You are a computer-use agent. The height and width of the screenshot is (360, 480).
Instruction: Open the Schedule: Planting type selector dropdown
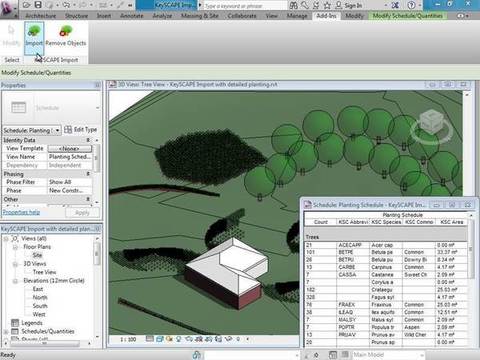[x=32, y=130]
